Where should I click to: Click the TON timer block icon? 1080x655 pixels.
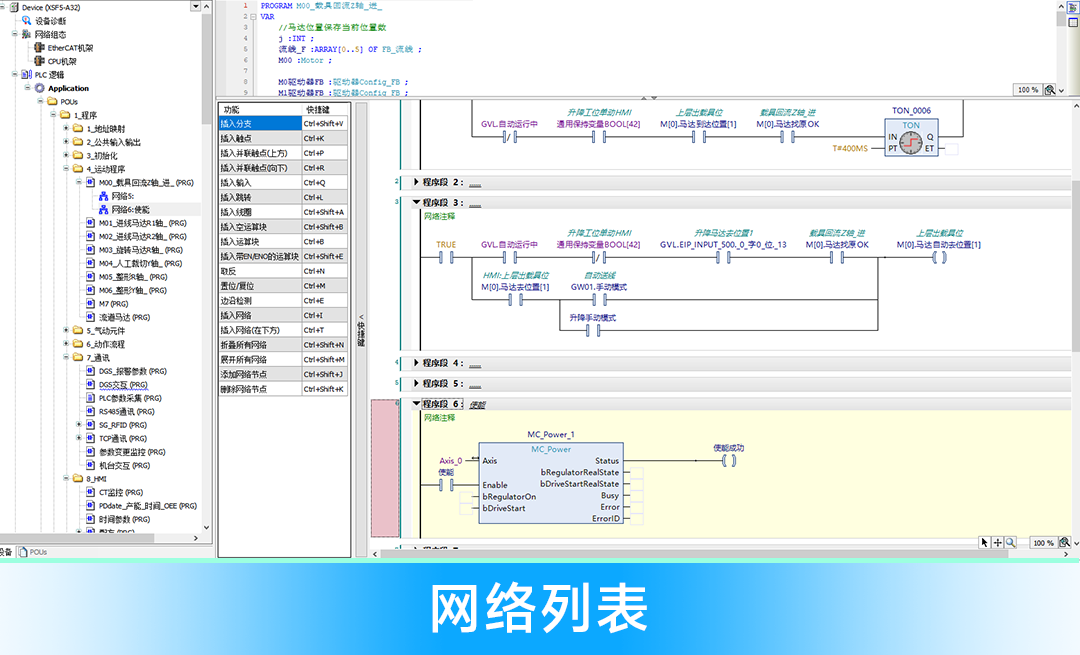(910, 142)
